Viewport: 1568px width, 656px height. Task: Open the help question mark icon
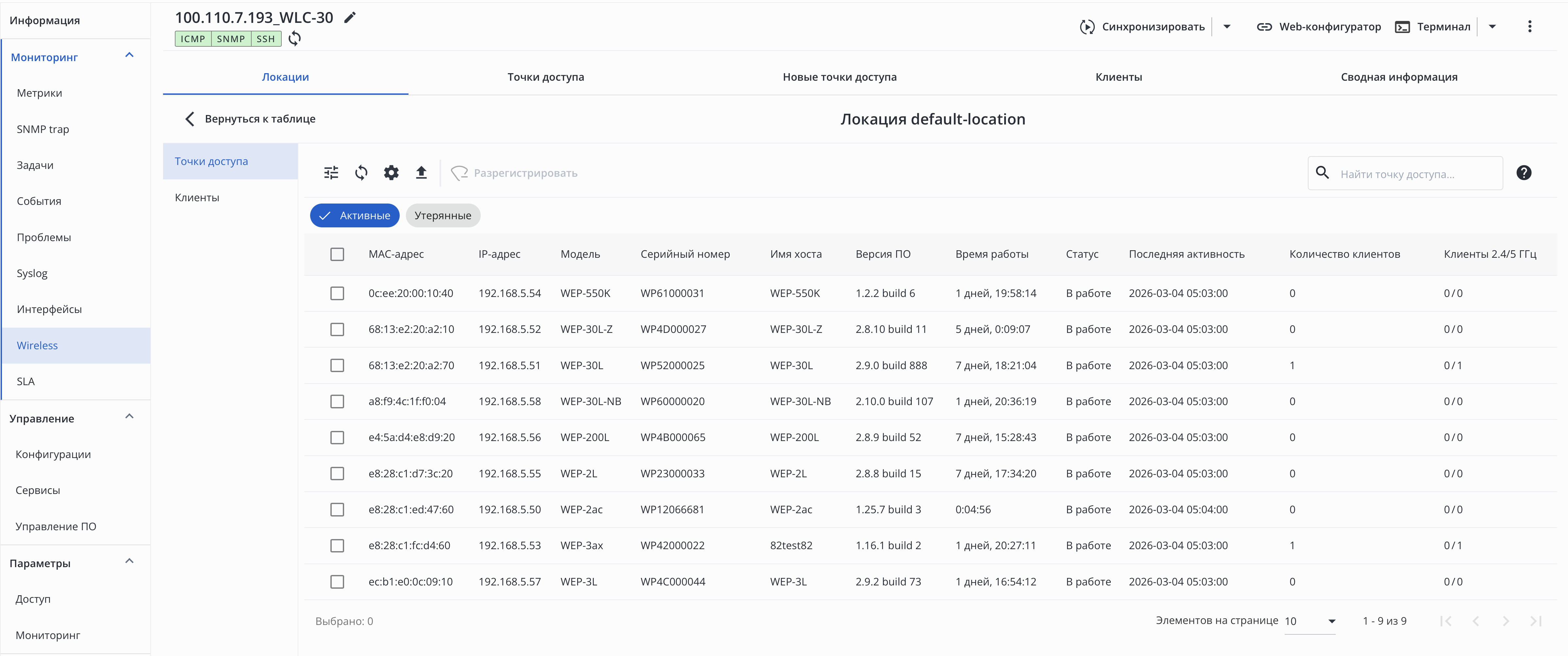tap(1524, 173)
